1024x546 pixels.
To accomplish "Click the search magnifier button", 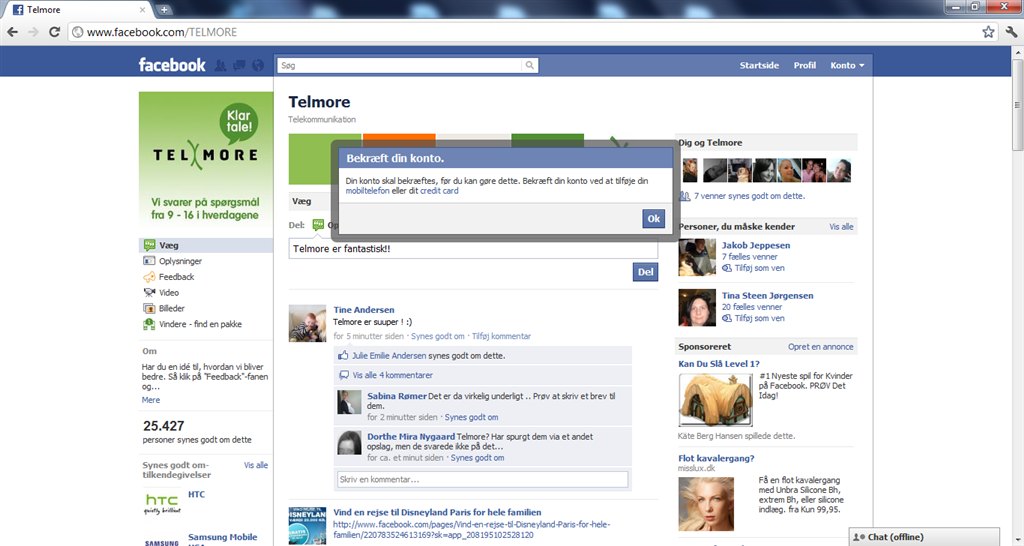I will point(530,65).
